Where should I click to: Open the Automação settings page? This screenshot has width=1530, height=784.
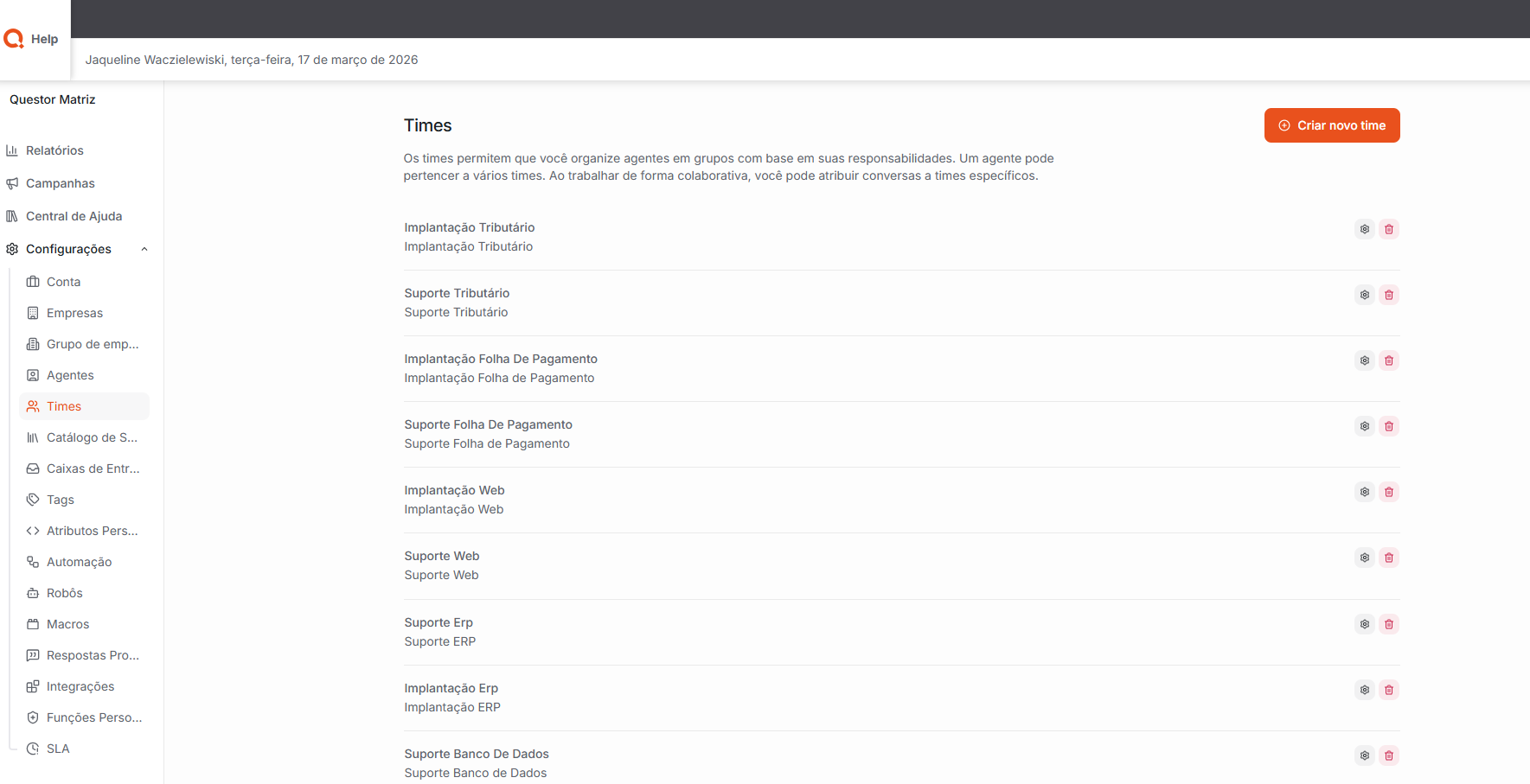coord(79,562)
